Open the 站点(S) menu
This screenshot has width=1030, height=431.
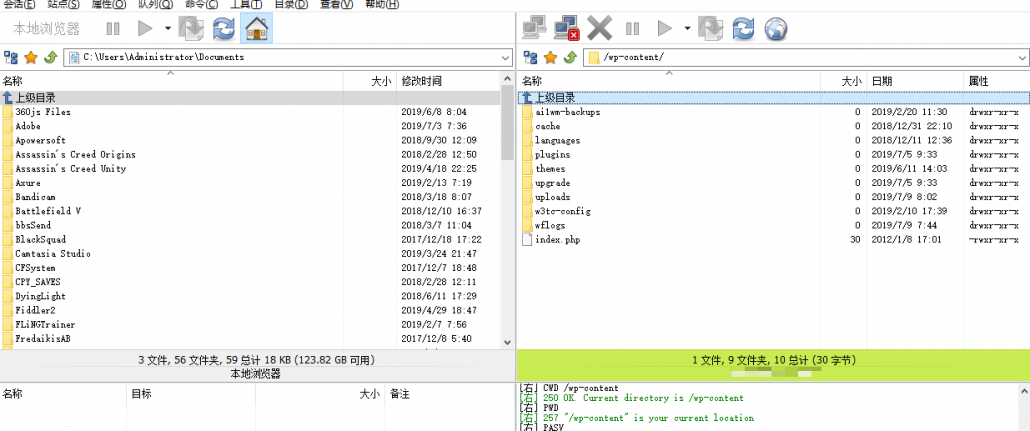[64, 4]
